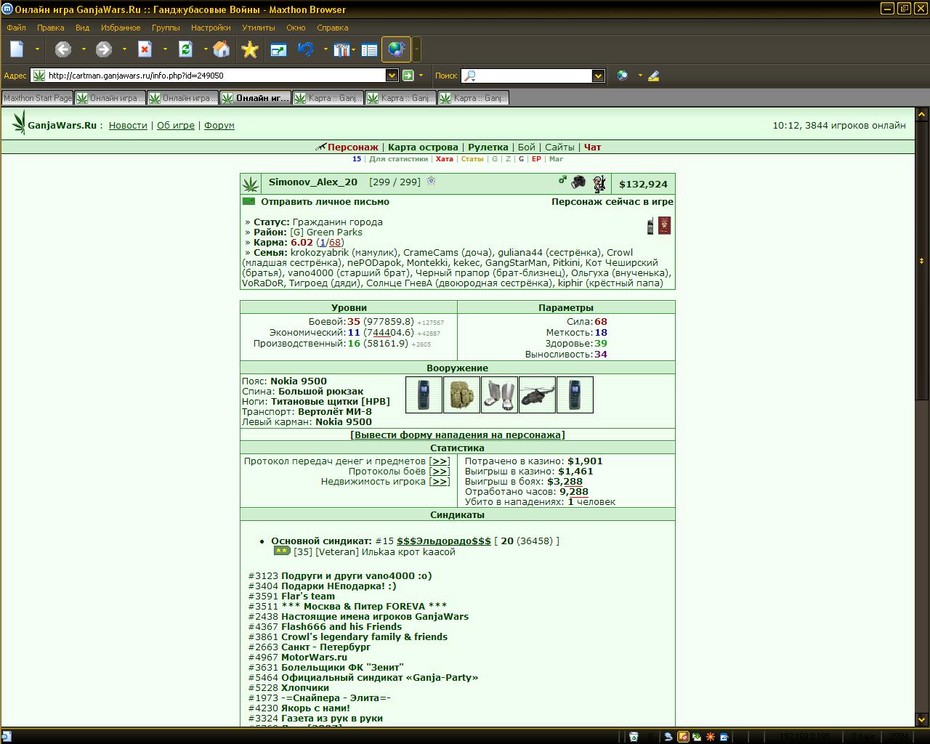Go back with the Back arrow icon
This screenshot has width=930, height=744.
[63, 49]
